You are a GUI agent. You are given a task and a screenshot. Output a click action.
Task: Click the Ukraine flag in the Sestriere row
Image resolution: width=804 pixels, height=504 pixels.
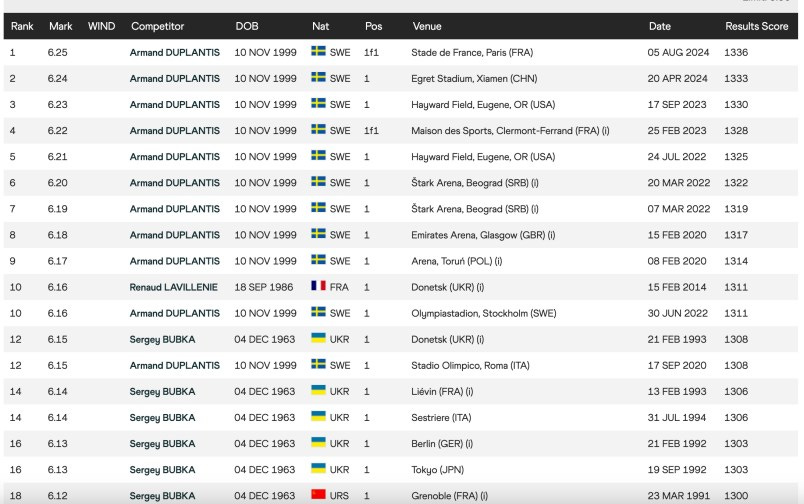318,416
